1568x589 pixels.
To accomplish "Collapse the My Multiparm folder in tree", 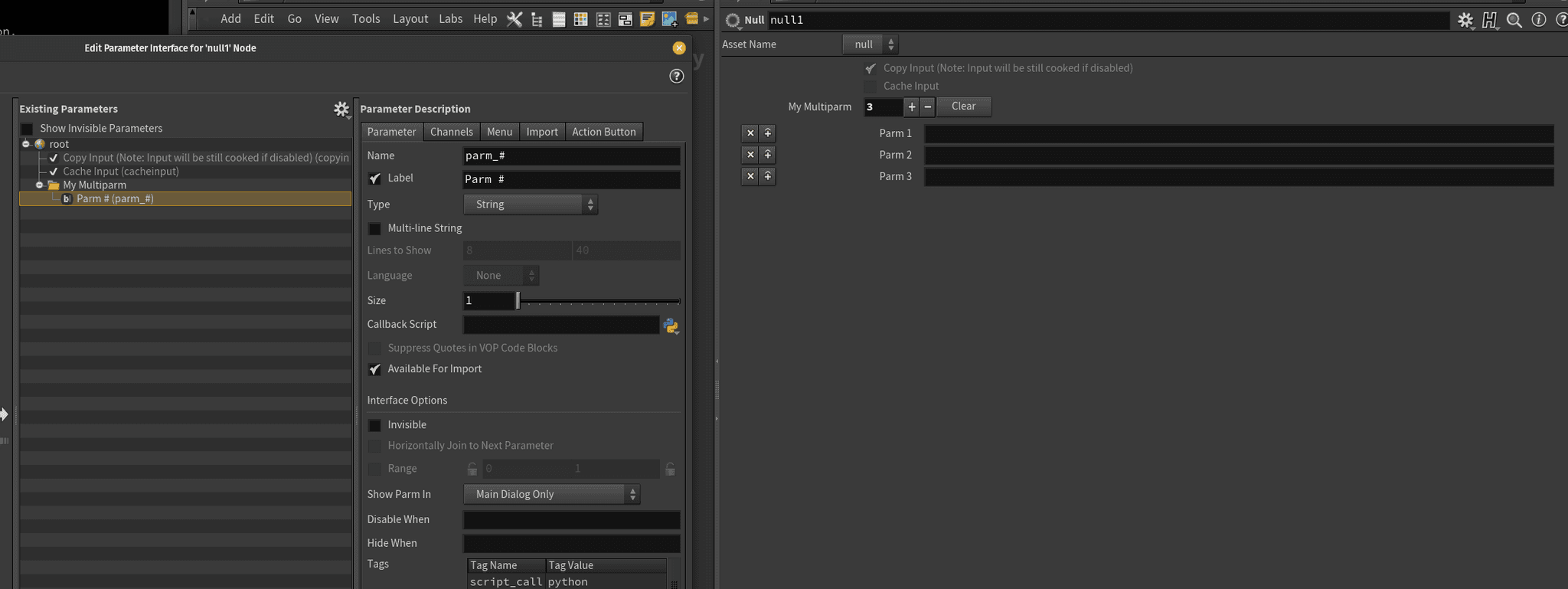I will pyautogui.click(x=40, y=185).
